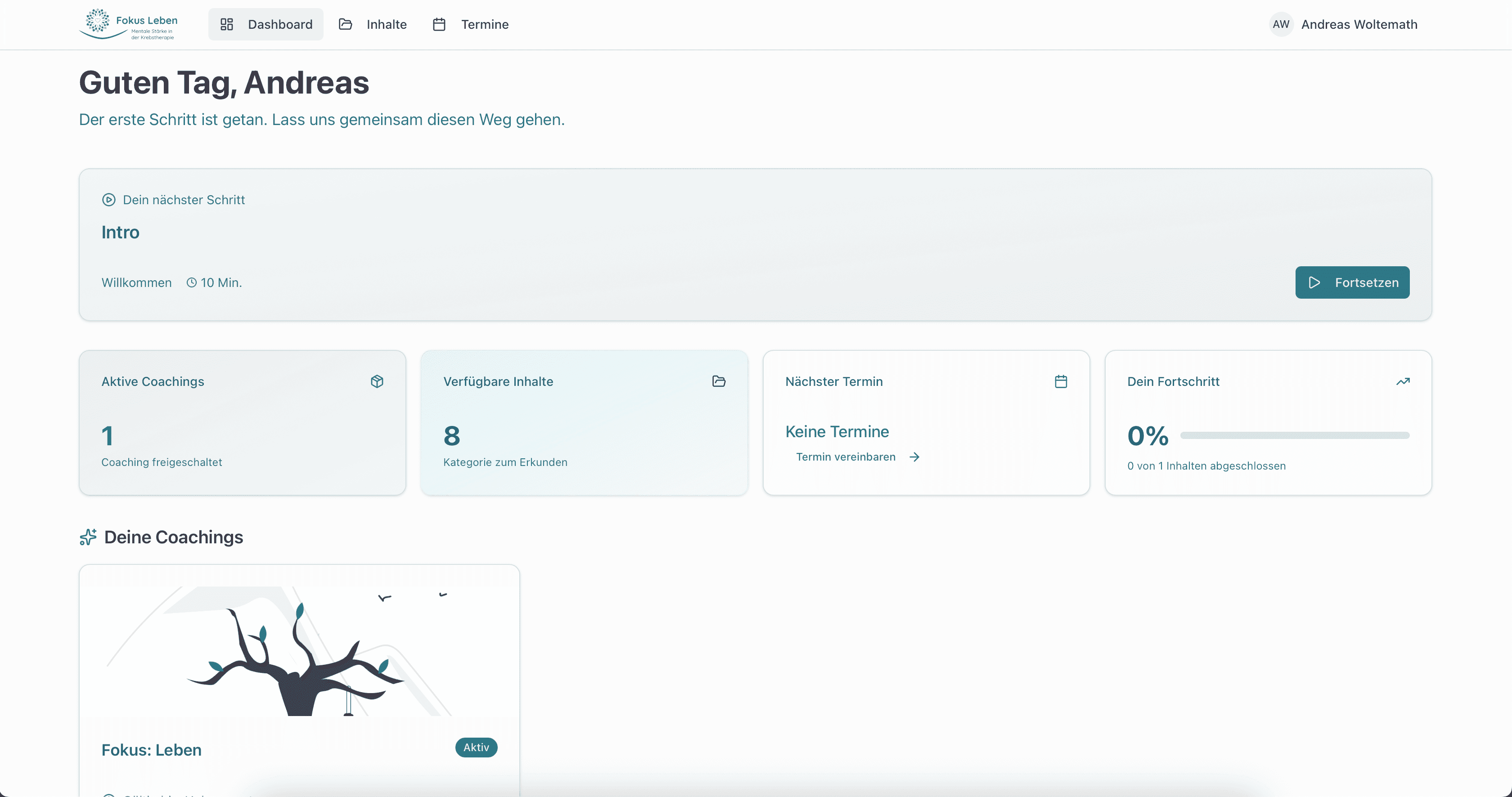Open the Fokus Leben logo
This screenshot has height=797, width=1512.
pos(129,24)
